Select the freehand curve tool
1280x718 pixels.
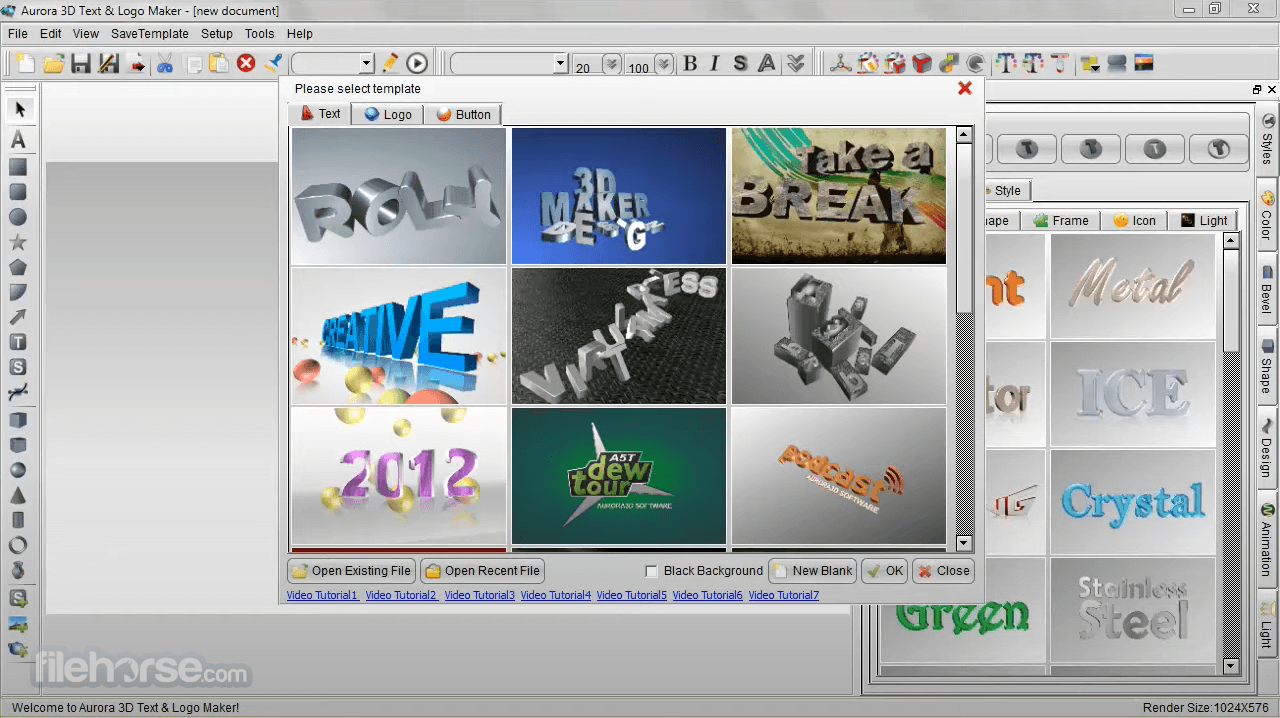point(18,392)
